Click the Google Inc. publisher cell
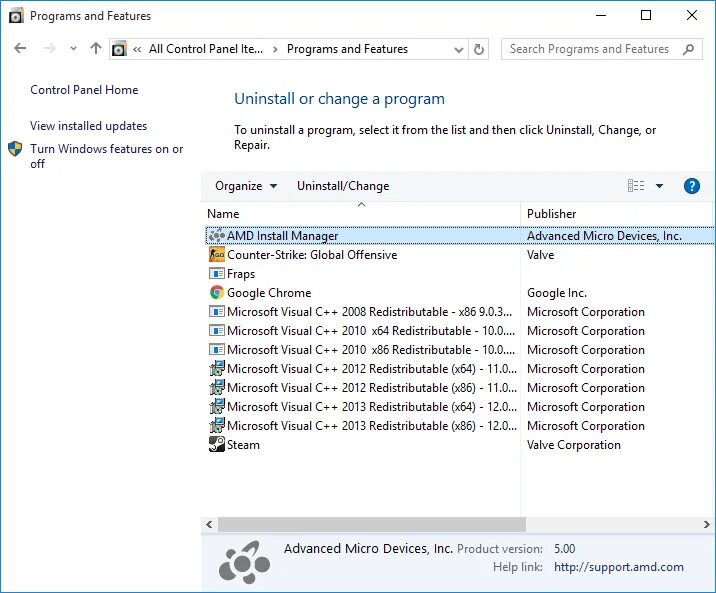The image size is (716, 593). [x=557, y=293]
